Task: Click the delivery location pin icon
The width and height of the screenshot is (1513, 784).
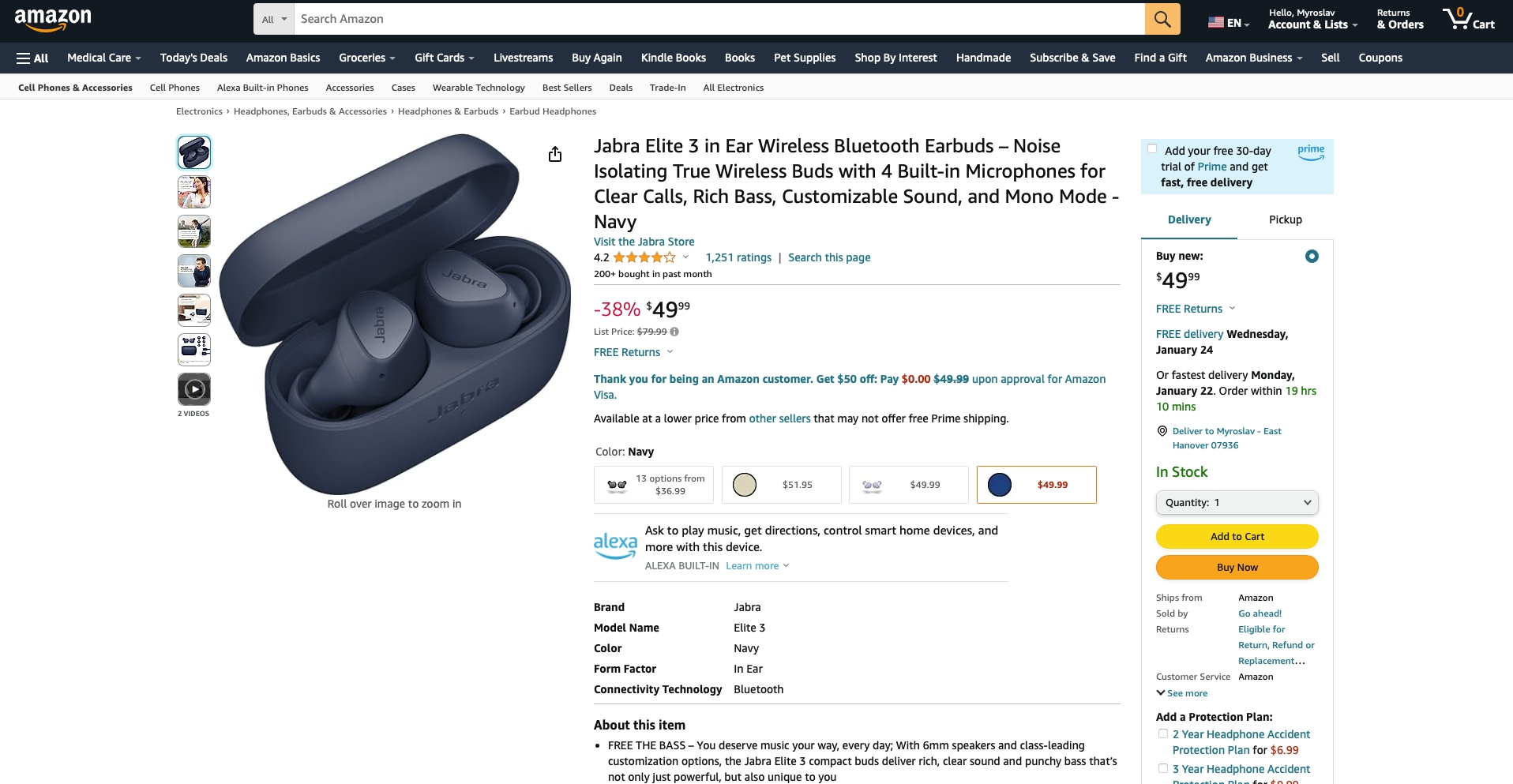Action: pos(1162,431)
